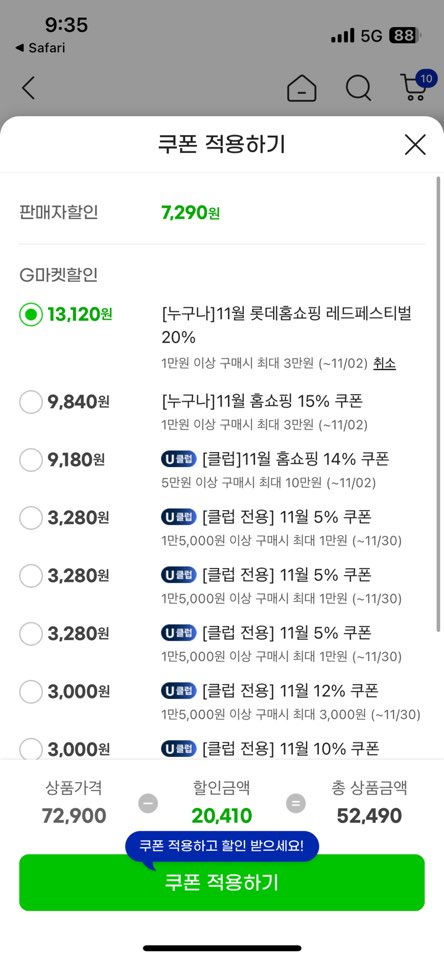This screenshot has width=444, height=961.
Task: Tap the blue 쿠폰 적용하고 할인 받으세요 tooltip
Action: (222, 847)
